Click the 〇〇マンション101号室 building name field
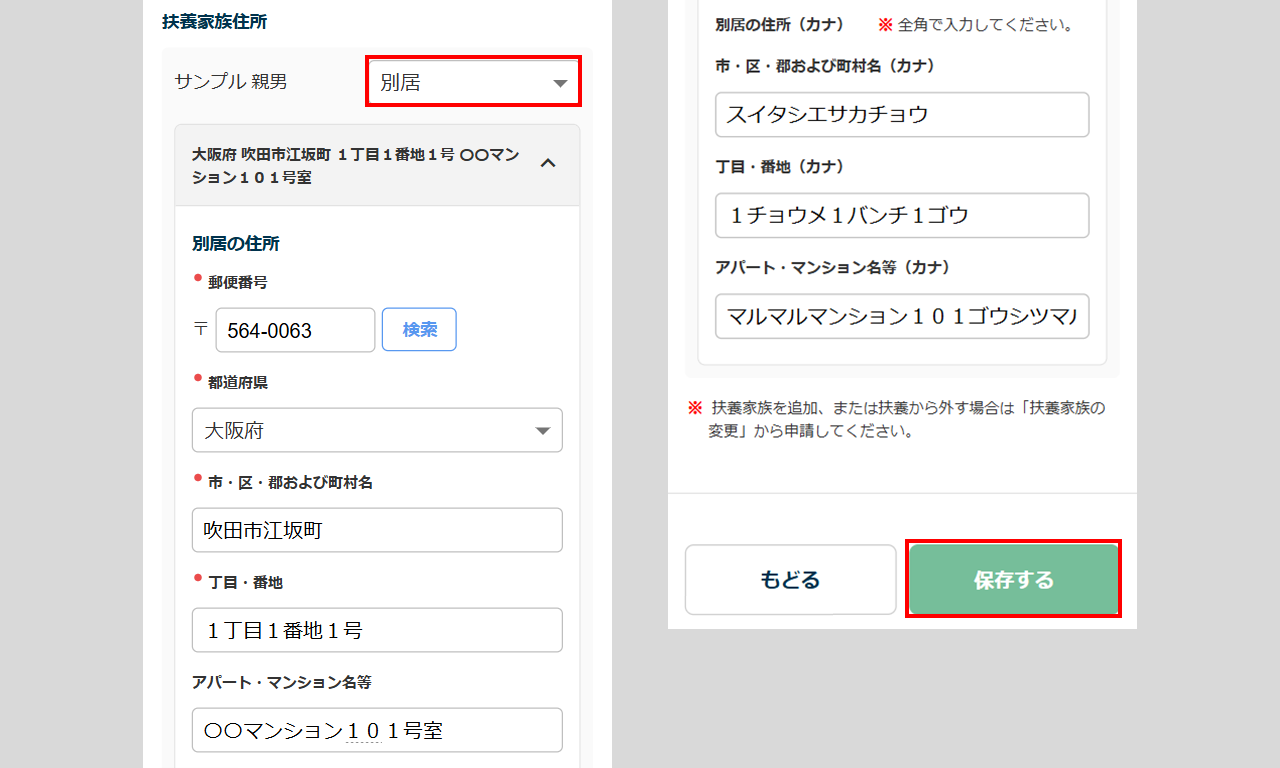Viewport: 1280px width, 768px height. coord(377,730)
